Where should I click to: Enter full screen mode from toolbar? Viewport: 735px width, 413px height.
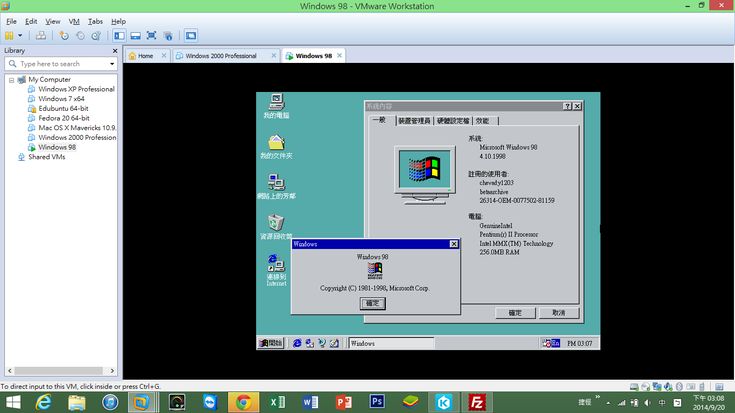[151, 36]
